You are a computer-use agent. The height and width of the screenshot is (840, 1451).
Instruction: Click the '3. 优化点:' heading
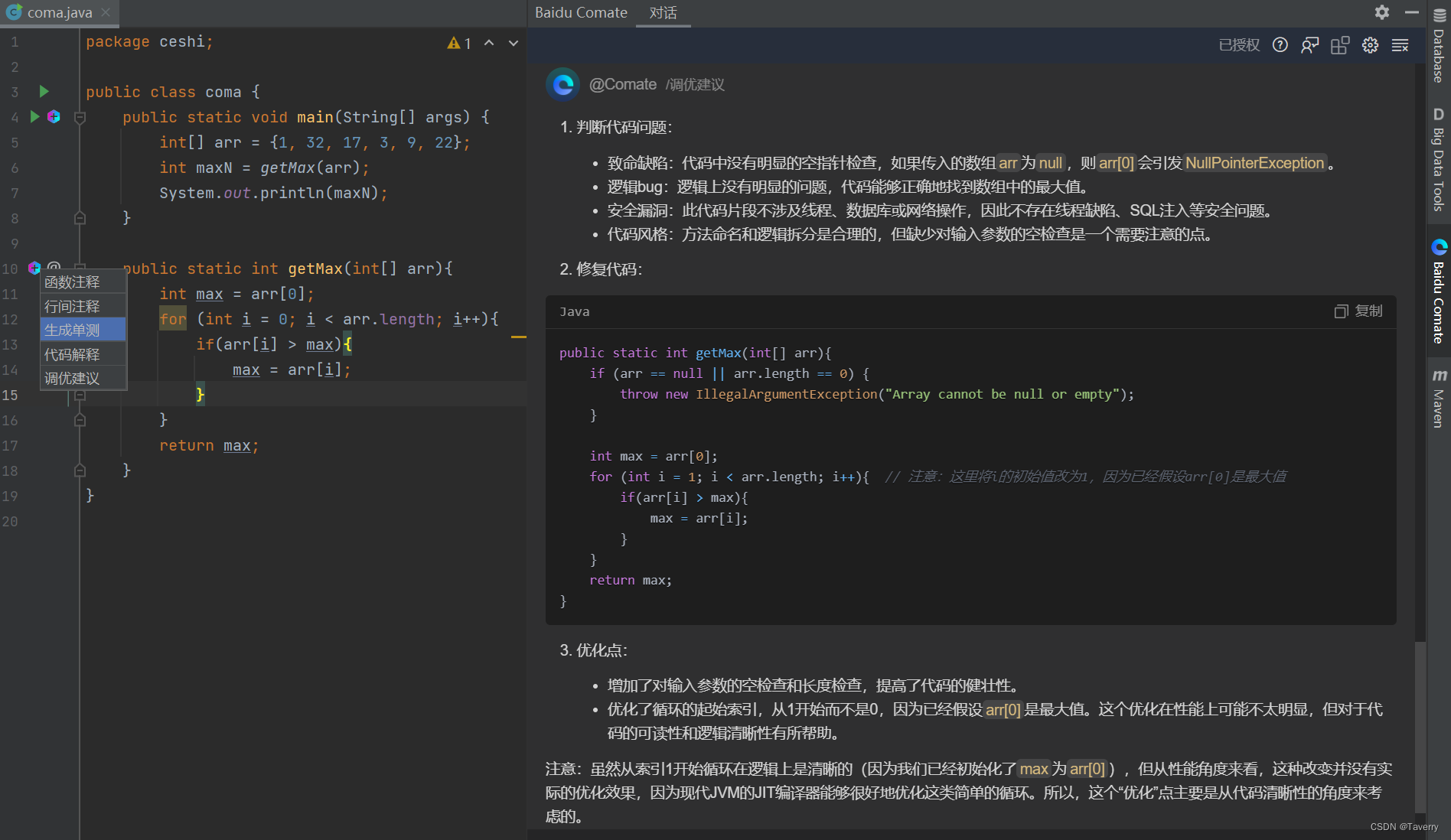593,650
